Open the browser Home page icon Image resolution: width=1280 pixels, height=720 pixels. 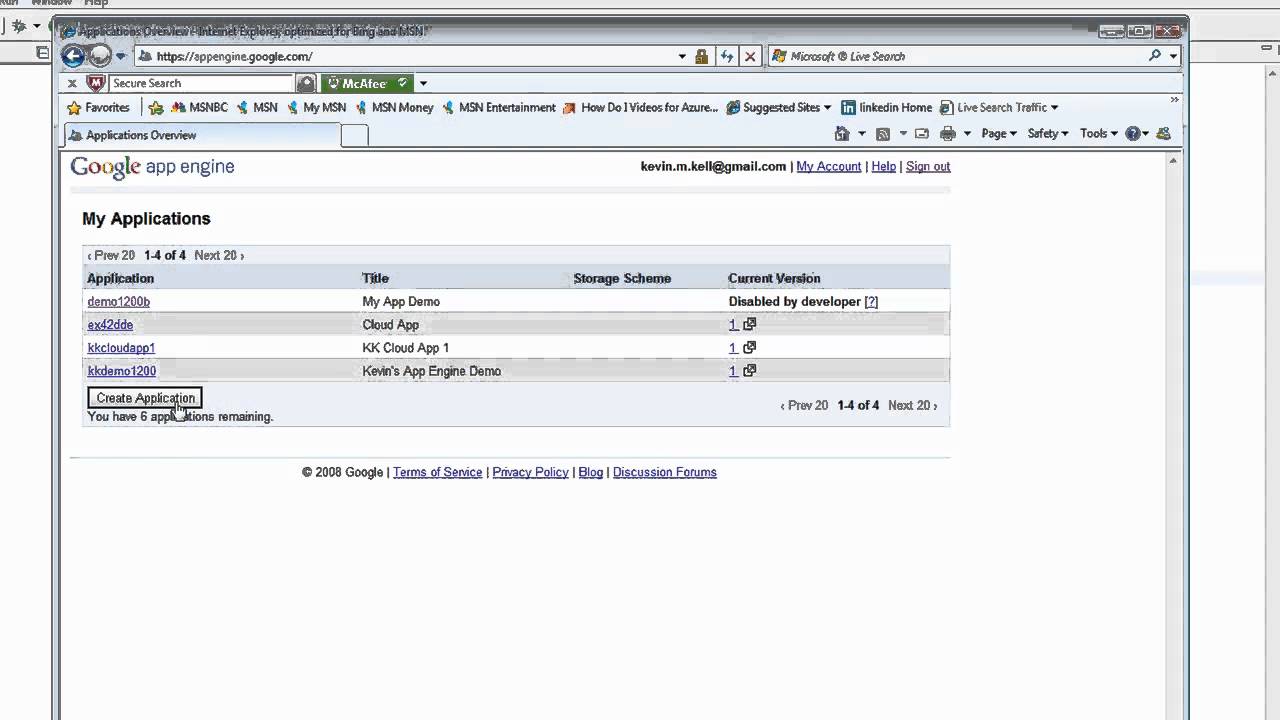[x=841, y=133]
